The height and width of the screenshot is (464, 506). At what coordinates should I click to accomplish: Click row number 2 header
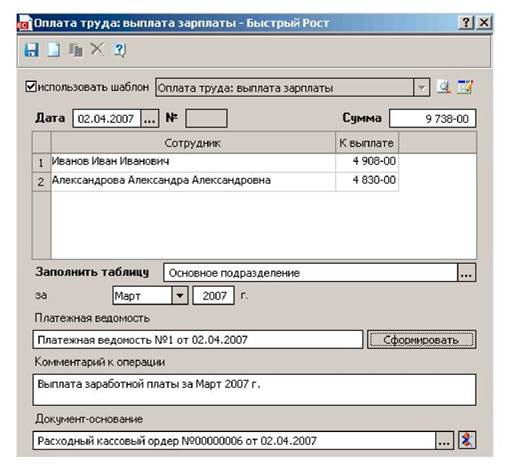pos(41,182)
